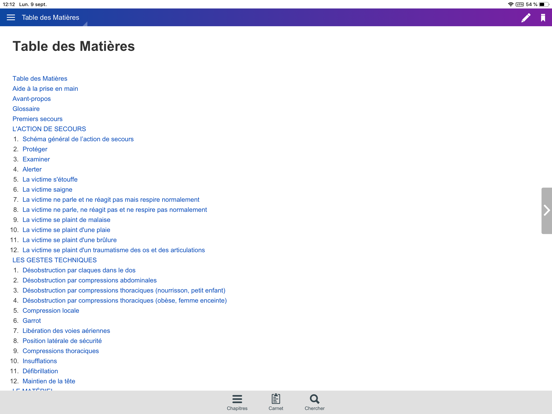Open 'Aide à la prise en main'

45,89
